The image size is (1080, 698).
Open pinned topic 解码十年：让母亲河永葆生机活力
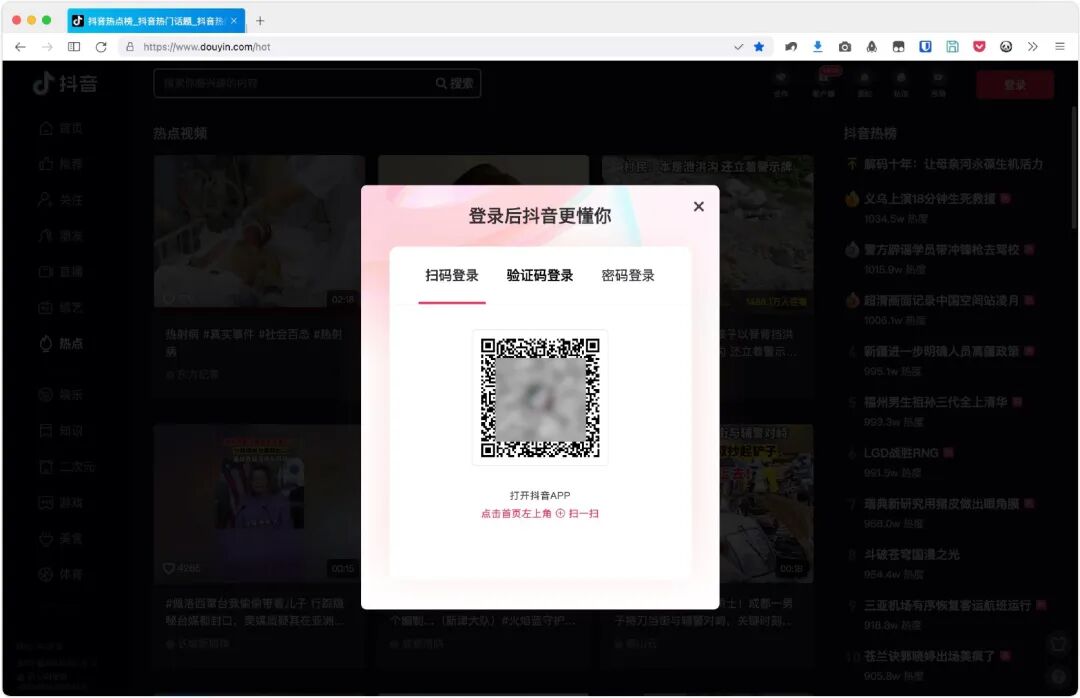953,164
